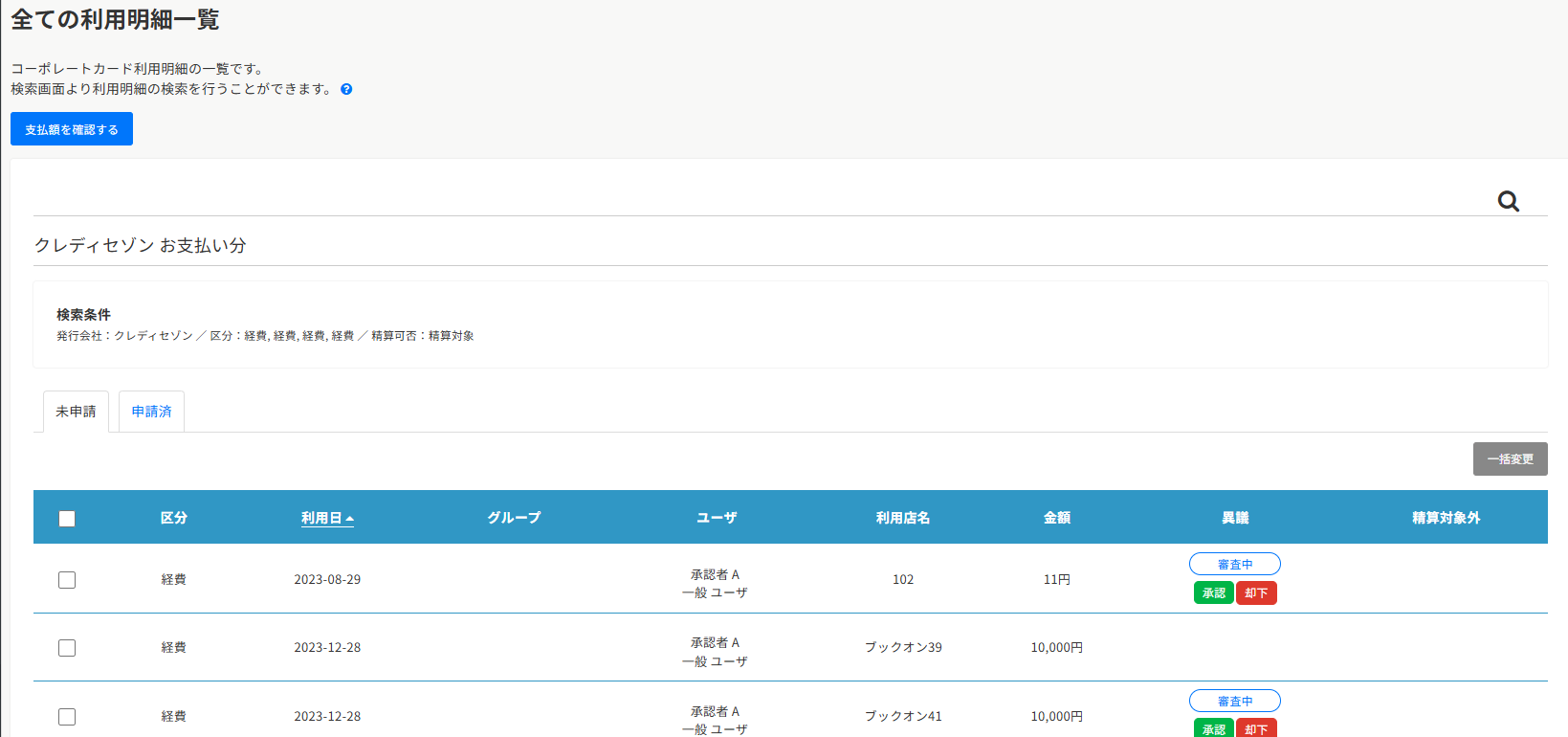This screenshot has width=1568, height=737.
Task: Click the 金額 column header
Action: pos(1056,518)
